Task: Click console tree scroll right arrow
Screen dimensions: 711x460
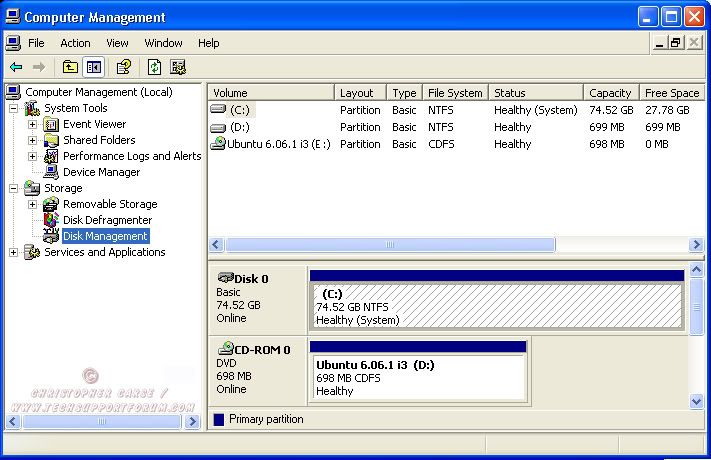Action: coord(192,421)
